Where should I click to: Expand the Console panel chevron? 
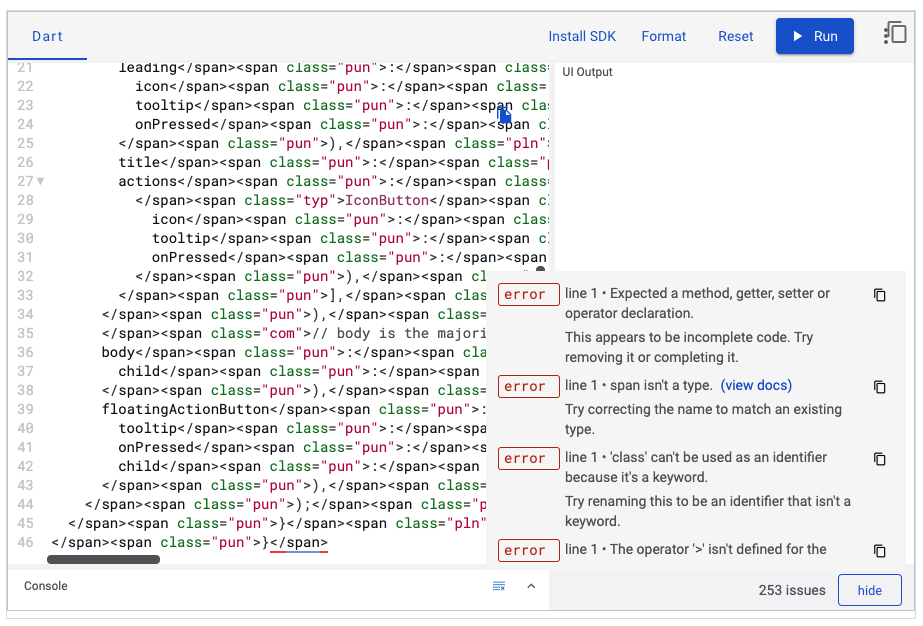(x=531, y=586)
